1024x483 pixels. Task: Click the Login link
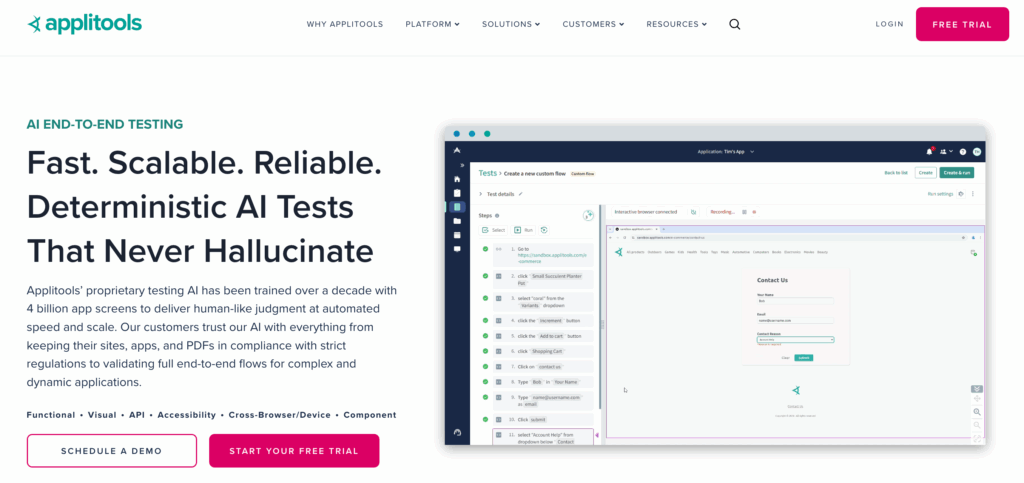point(889,24)
